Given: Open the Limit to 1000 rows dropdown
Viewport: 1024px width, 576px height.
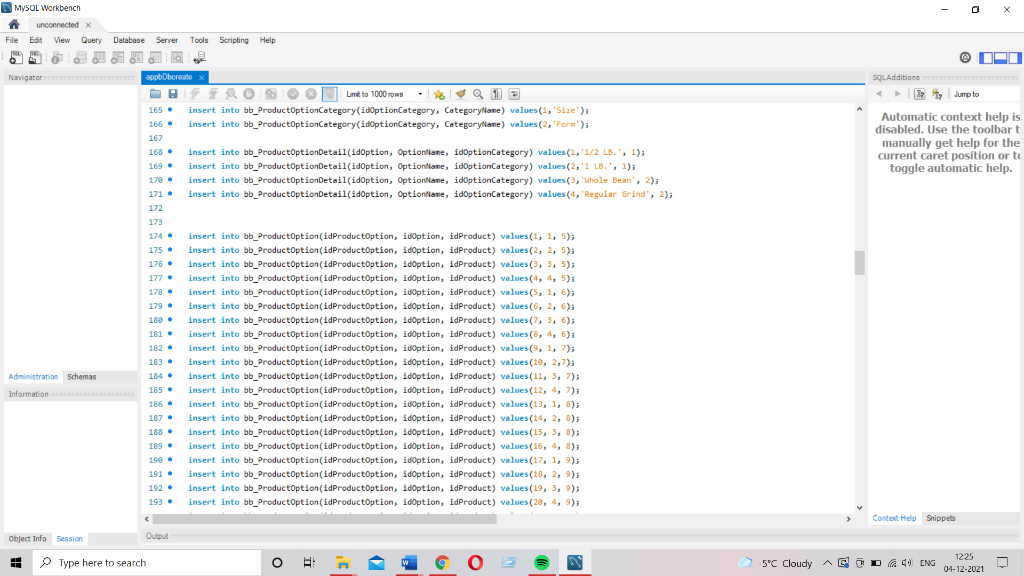Looking at the screenshot, I should 420,93.
